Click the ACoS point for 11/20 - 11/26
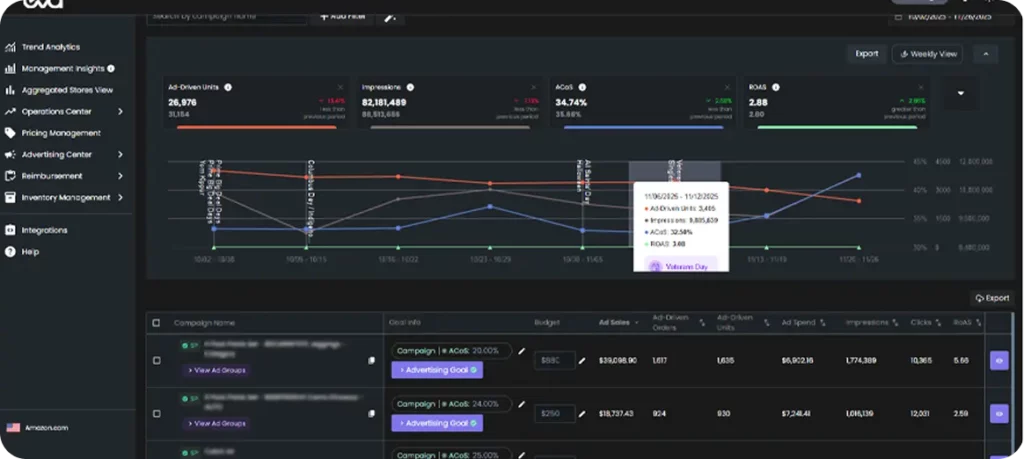Image resolution: width=1024 pixels, height=459 pixels. [x=858, y=175]
